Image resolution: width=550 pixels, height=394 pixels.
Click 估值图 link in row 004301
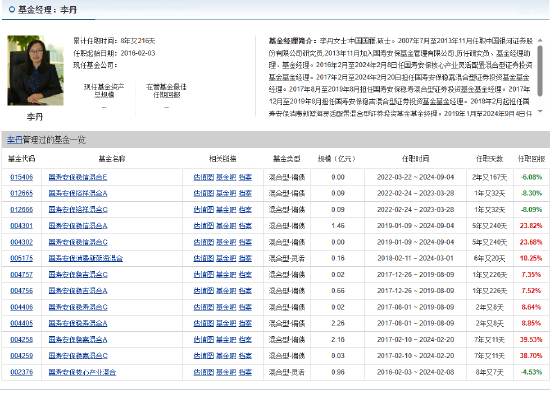coord(203,226)
